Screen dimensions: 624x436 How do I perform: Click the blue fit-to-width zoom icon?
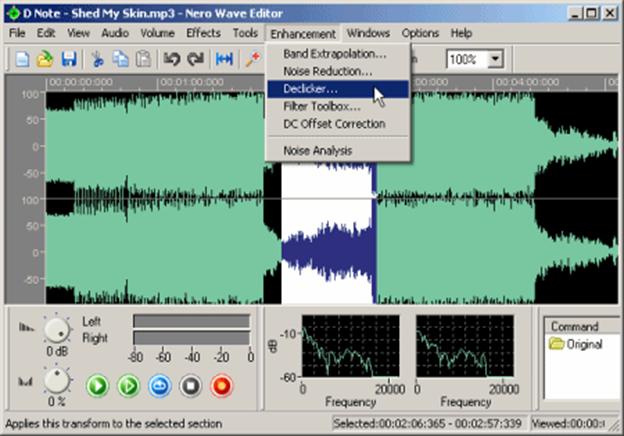click(224, 59)
